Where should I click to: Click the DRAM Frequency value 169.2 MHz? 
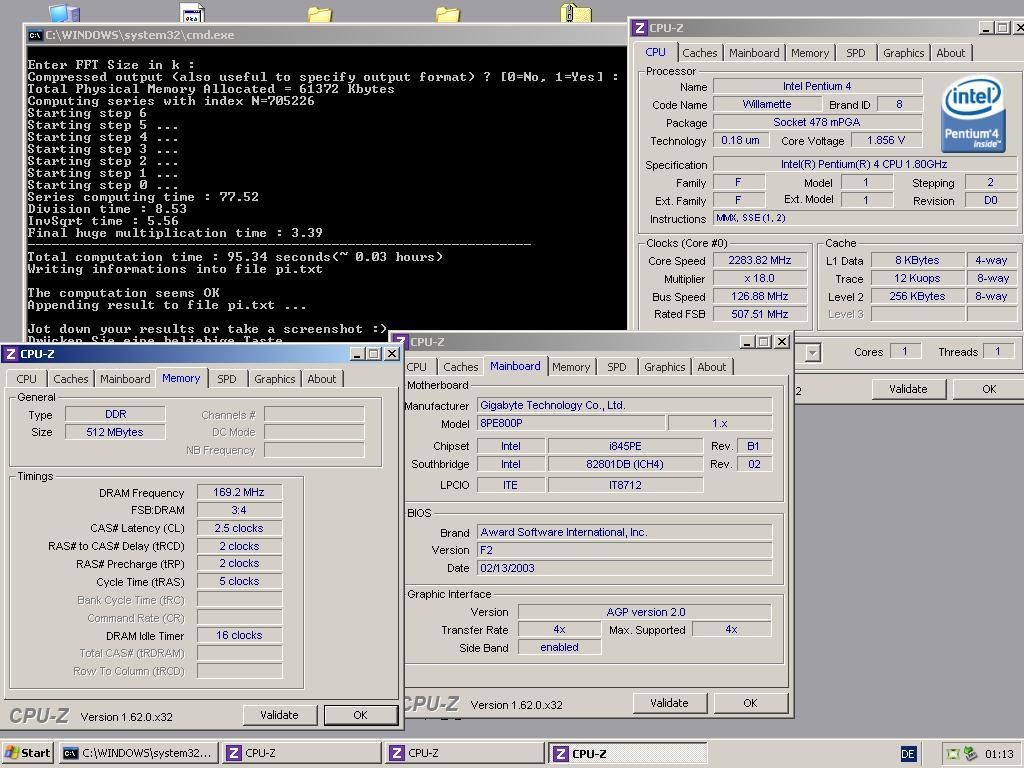point(239,492)
